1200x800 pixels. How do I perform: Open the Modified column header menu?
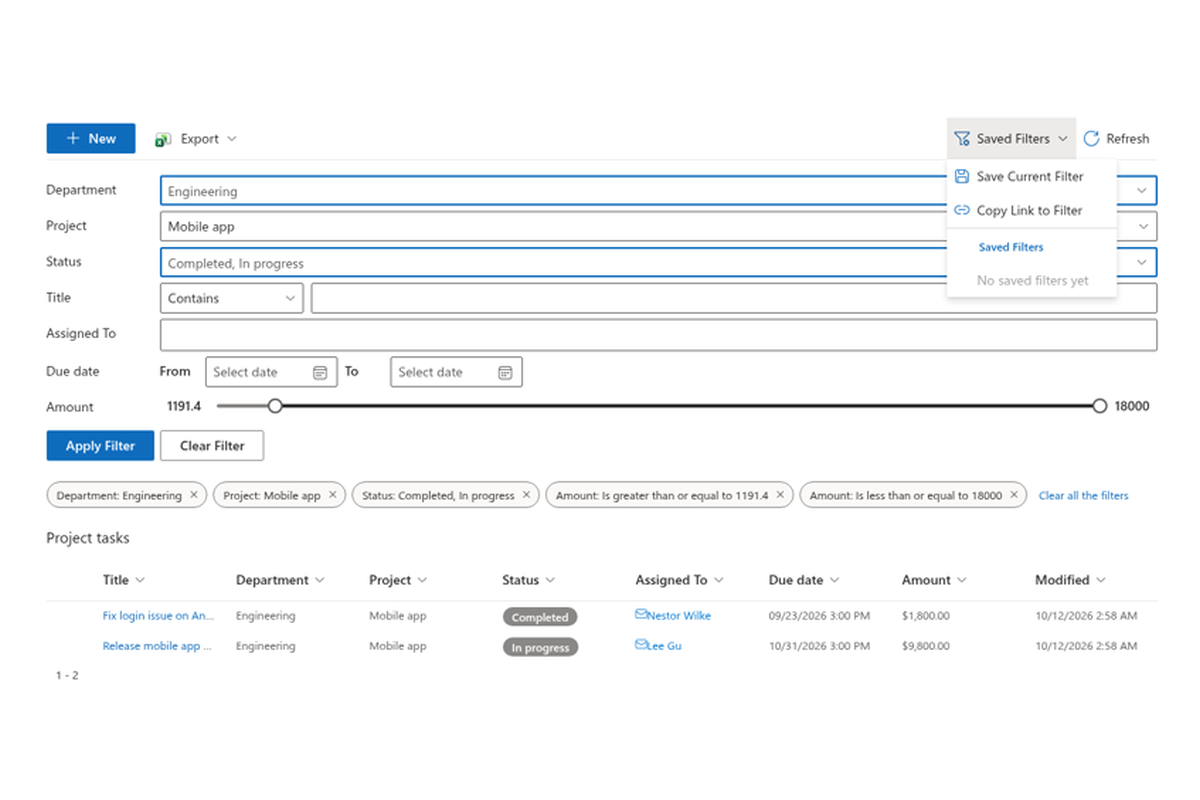coord(1071,580)
